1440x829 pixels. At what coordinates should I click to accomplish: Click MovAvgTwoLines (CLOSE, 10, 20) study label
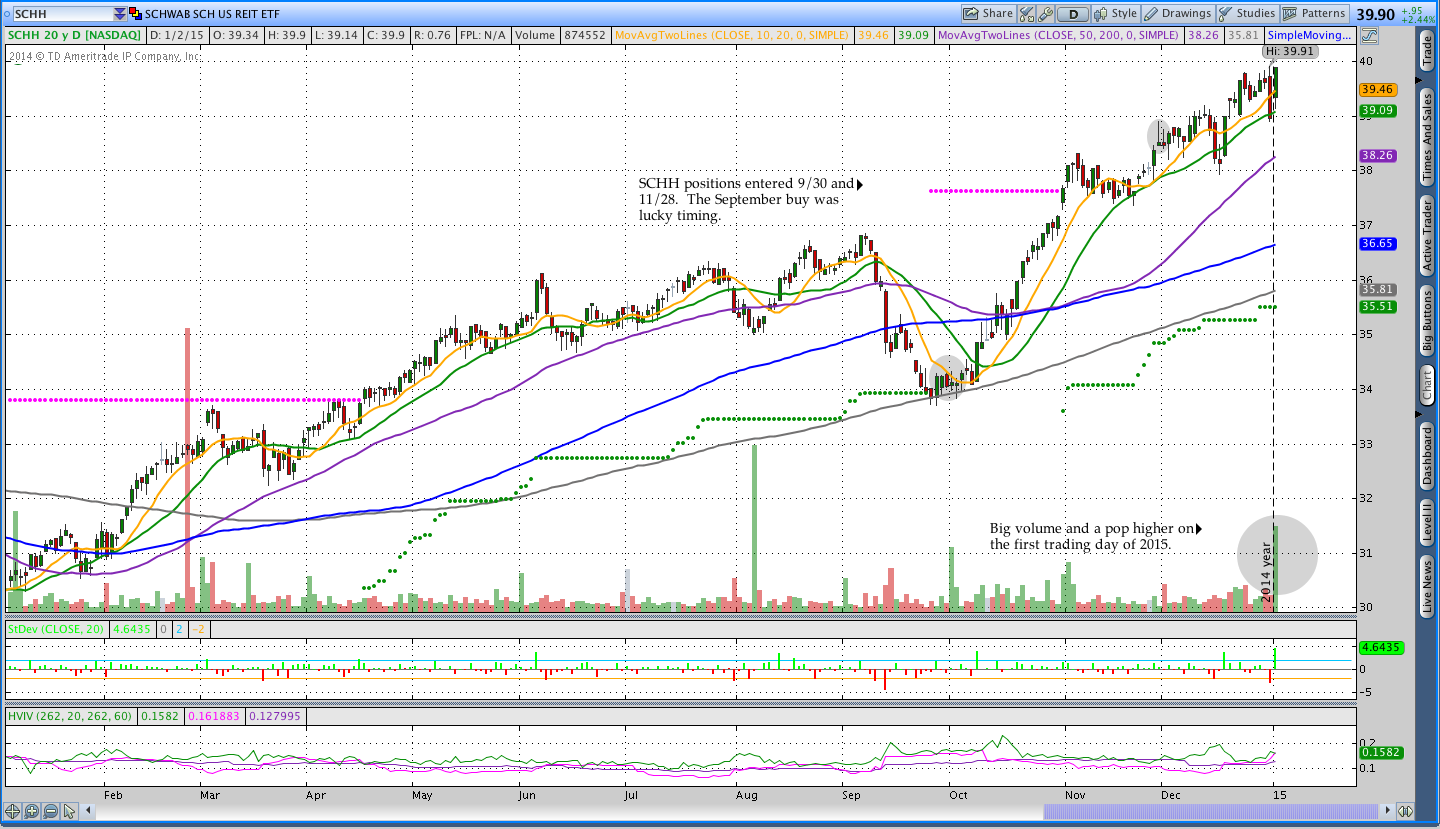point(732,35)
